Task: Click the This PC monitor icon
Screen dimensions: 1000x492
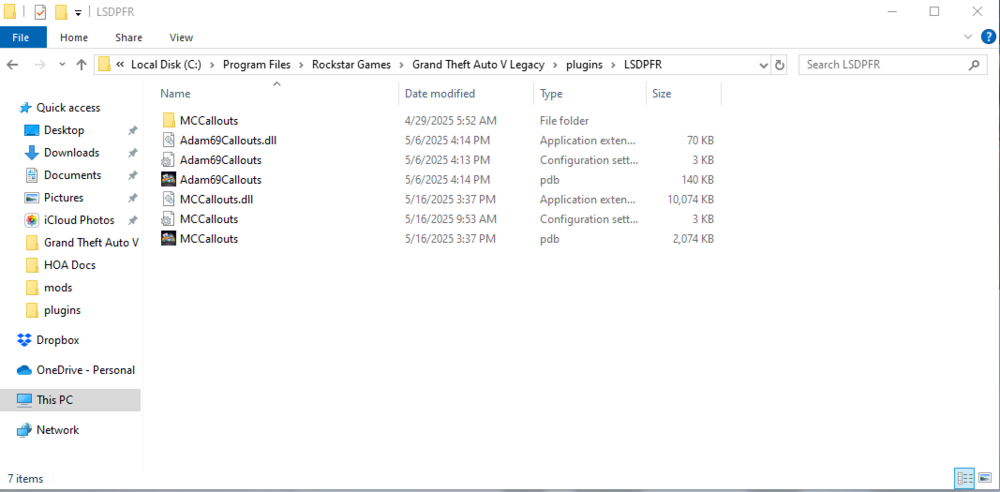Action: pyautogui.click(x=24, y=400)
